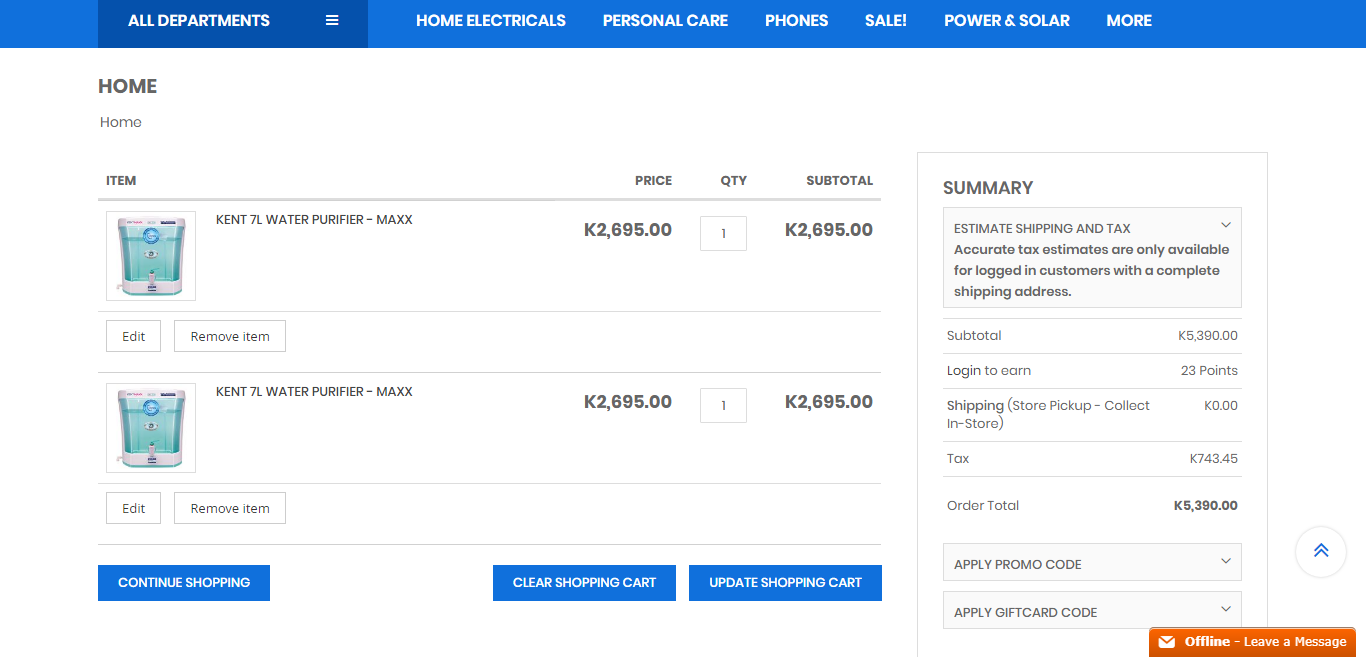
Task: Expand the Estimate Shipping and Tax section chevron
Action: (1226, 225)
